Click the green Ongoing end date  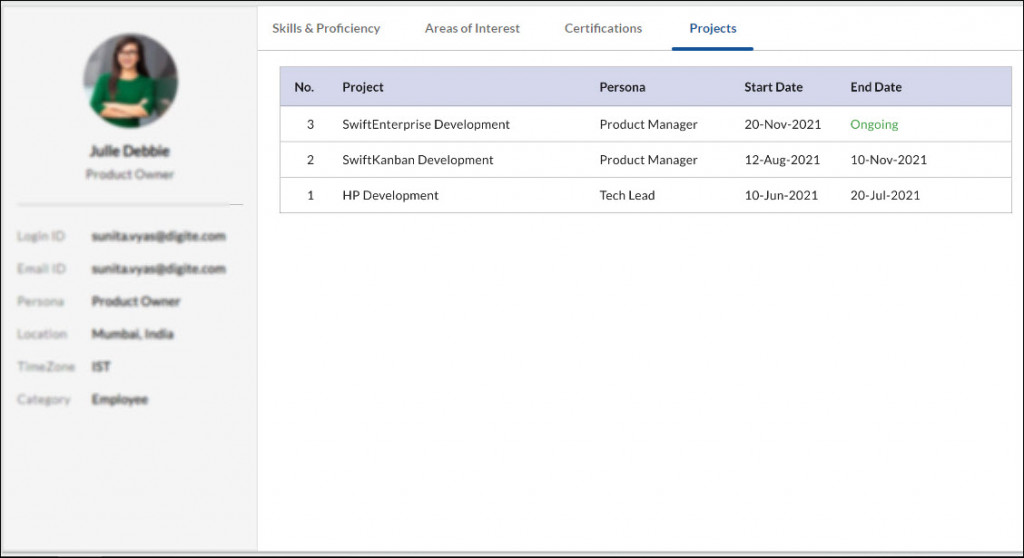(x=874, y=124)
